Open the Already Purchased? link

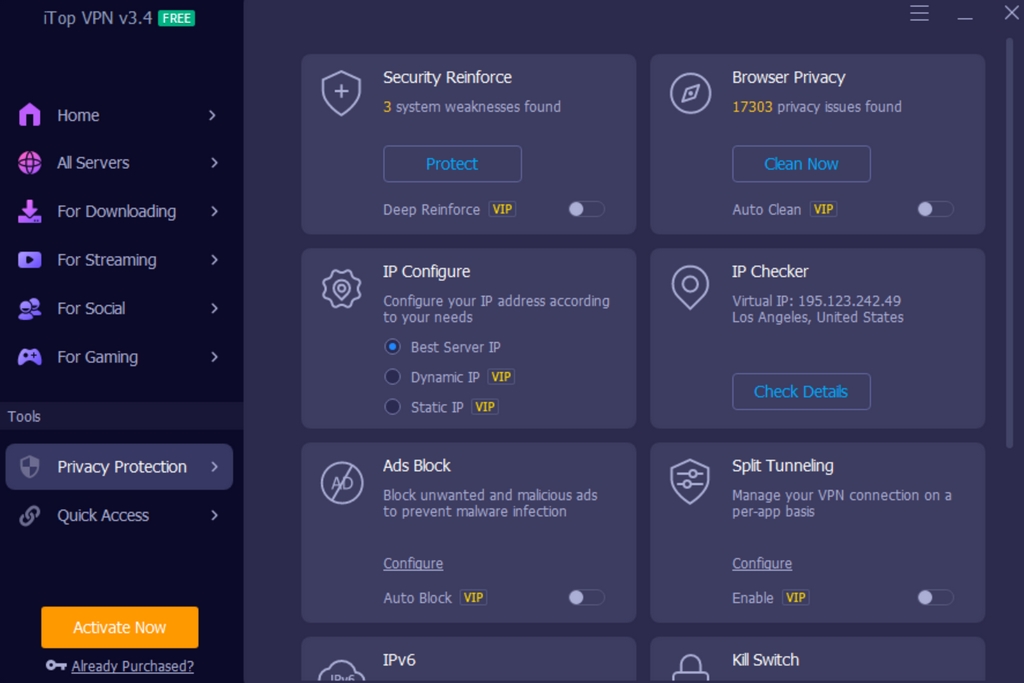point(133,666)
